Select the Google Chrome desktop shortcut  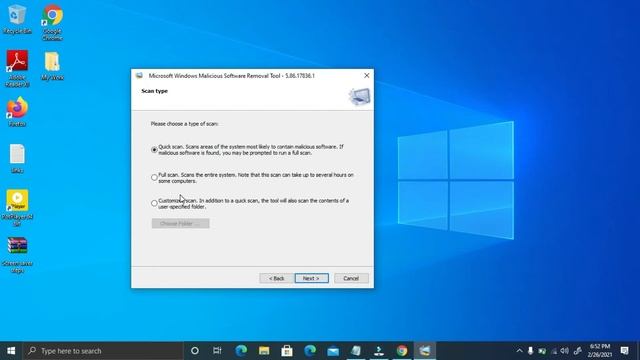pos(52,22)
